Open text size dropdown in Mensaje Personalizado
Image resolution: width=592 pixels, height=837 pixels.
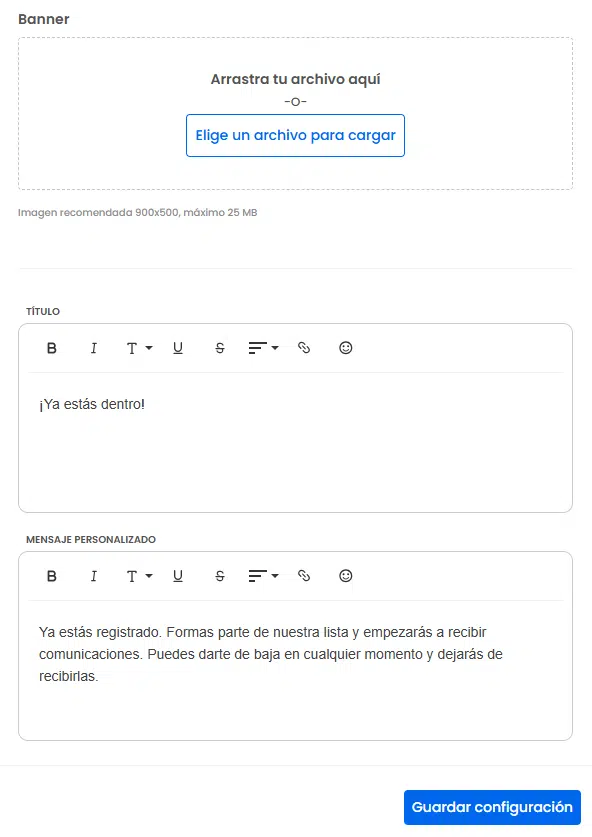tap(139, 576)
